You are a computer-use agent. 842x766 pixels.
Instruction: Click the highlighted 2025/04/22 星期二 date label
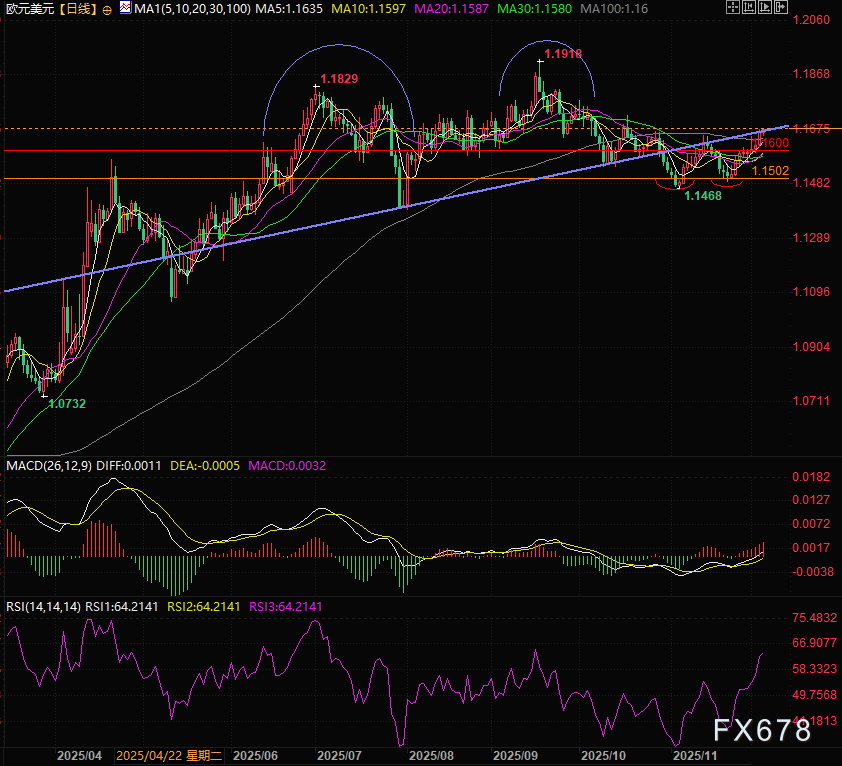tap(169, 756)
